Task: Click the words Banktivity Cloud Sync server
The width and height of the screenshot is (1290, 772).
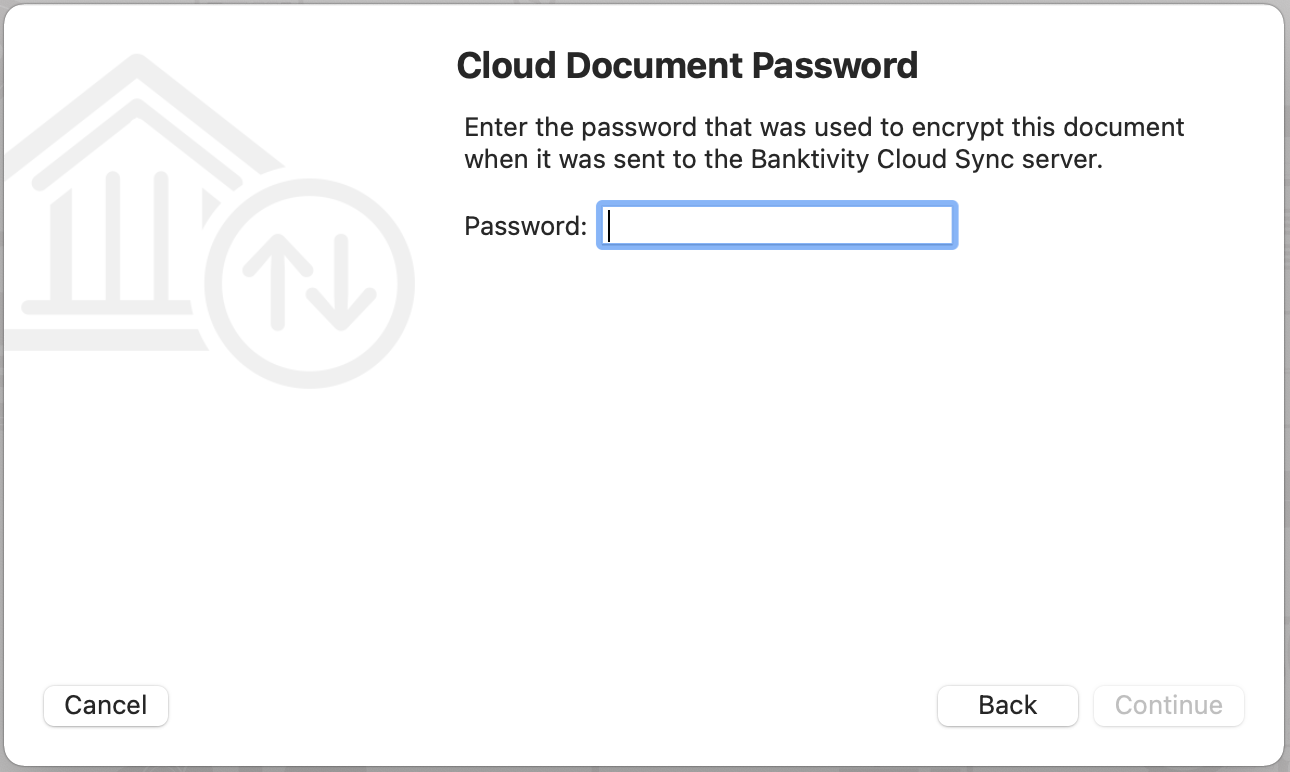Action: coord(924,158)
